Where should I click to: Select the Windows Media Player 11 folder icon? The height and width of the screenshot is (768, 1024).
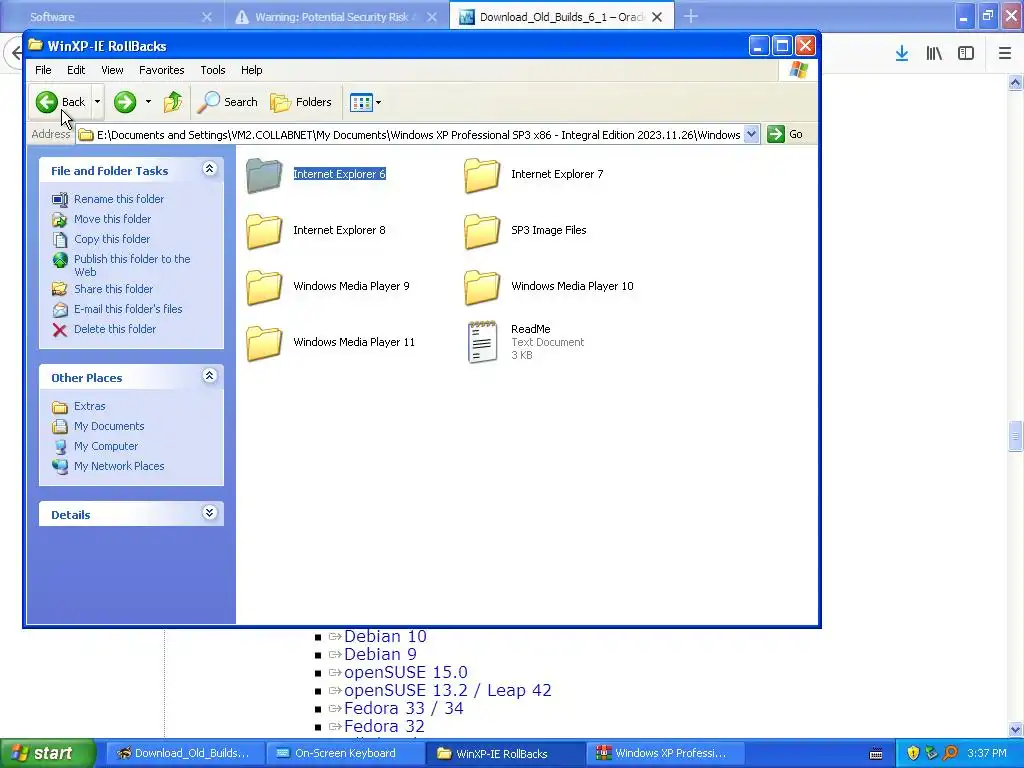pyautogui.click(x=264, y=344)
